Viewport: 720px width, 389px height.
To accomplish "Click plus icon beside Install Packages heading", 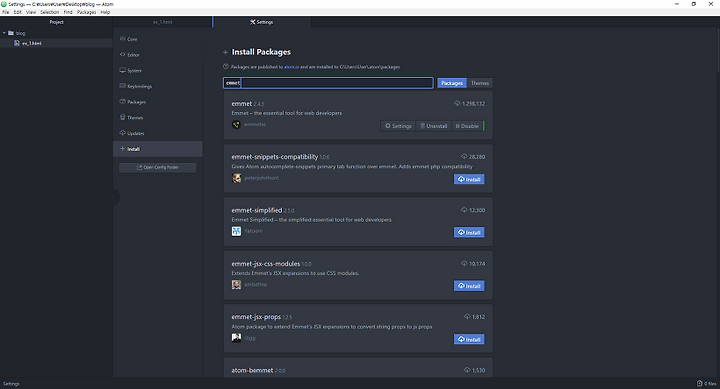I will [x=225, y=52].
